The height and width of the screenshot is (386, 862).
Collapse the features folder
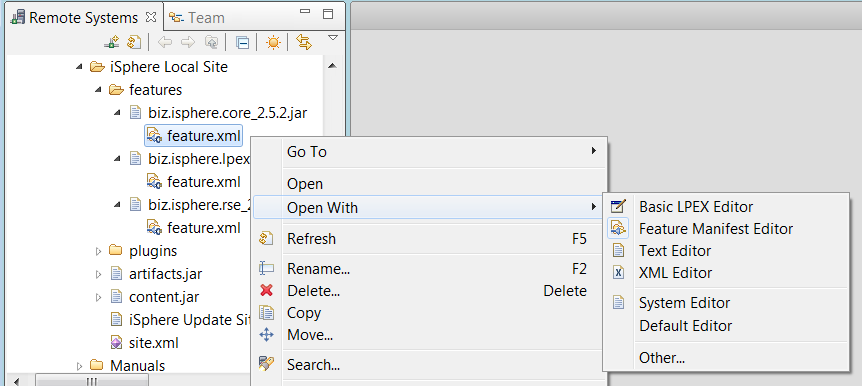(x=98, y=90)
